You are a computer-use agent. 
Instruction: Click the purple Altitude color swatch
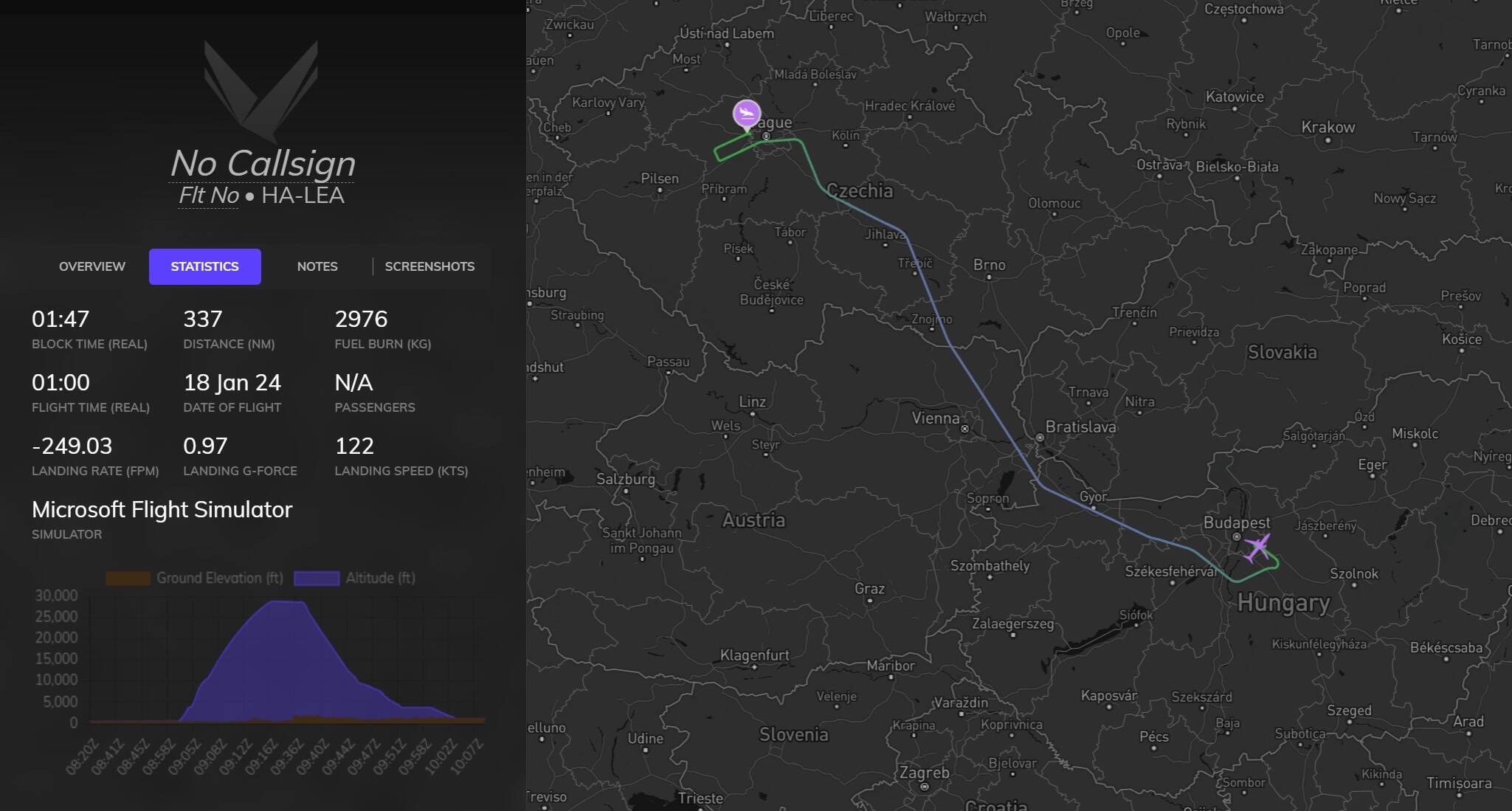[317, 579]
